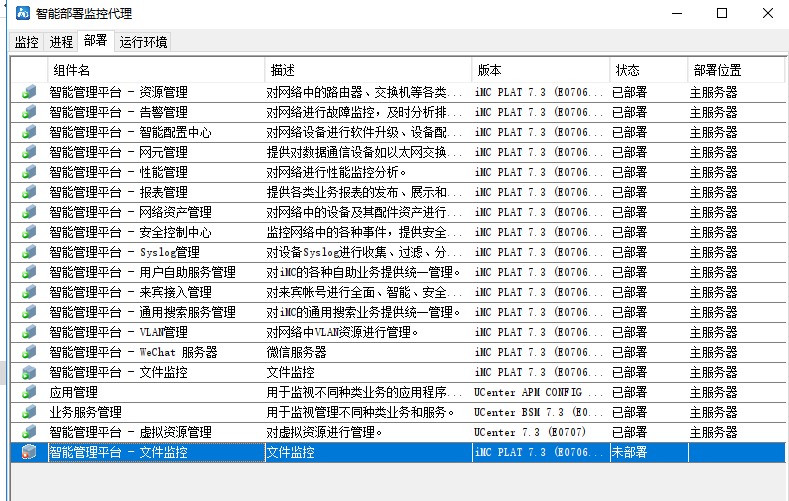This screenshot has height=501, width=789.
Task: Minimize the 智能部署监控代理 window
Action: [677, 13]
